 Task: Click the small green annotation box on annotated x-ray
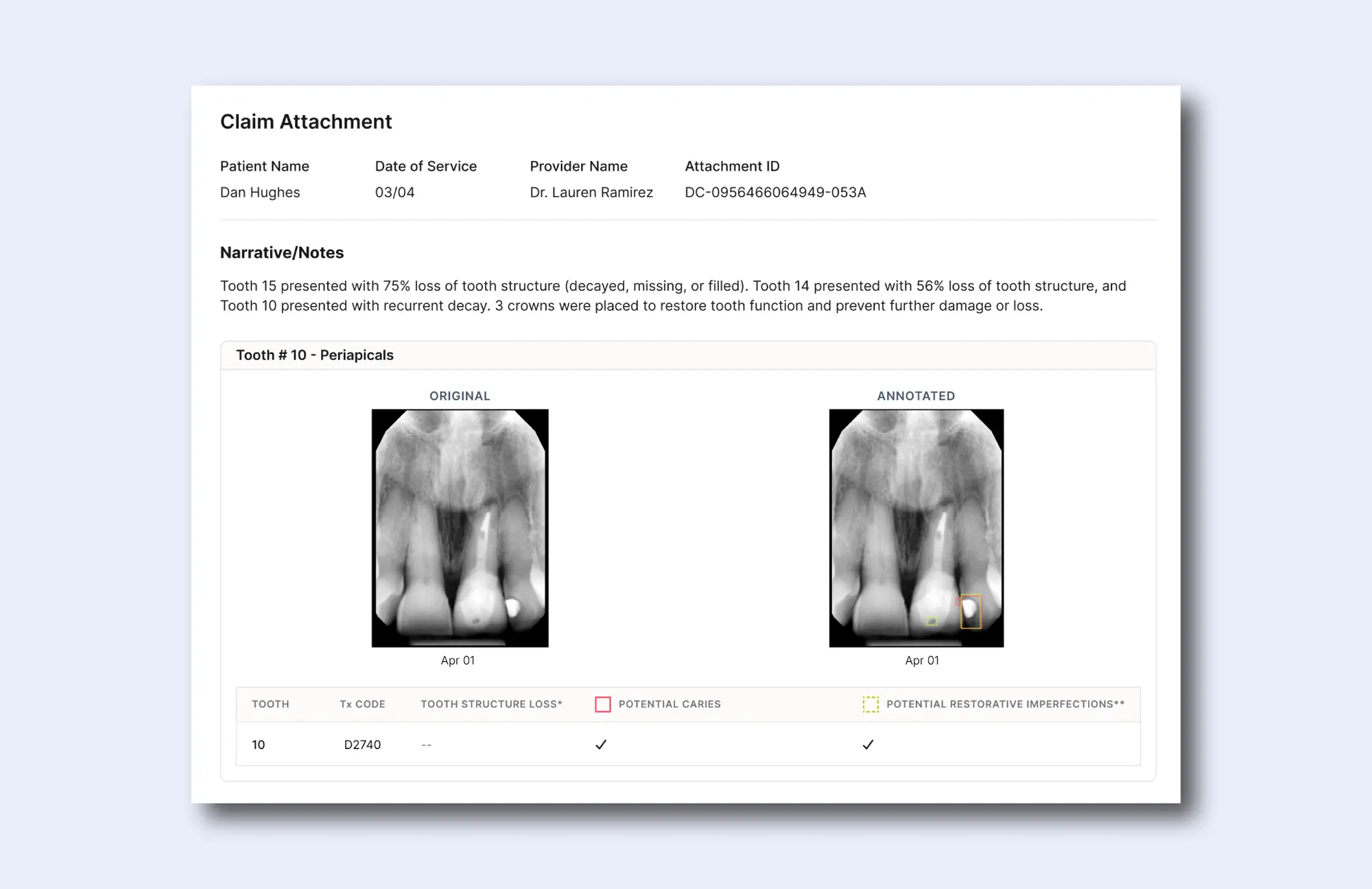point(932,621)
